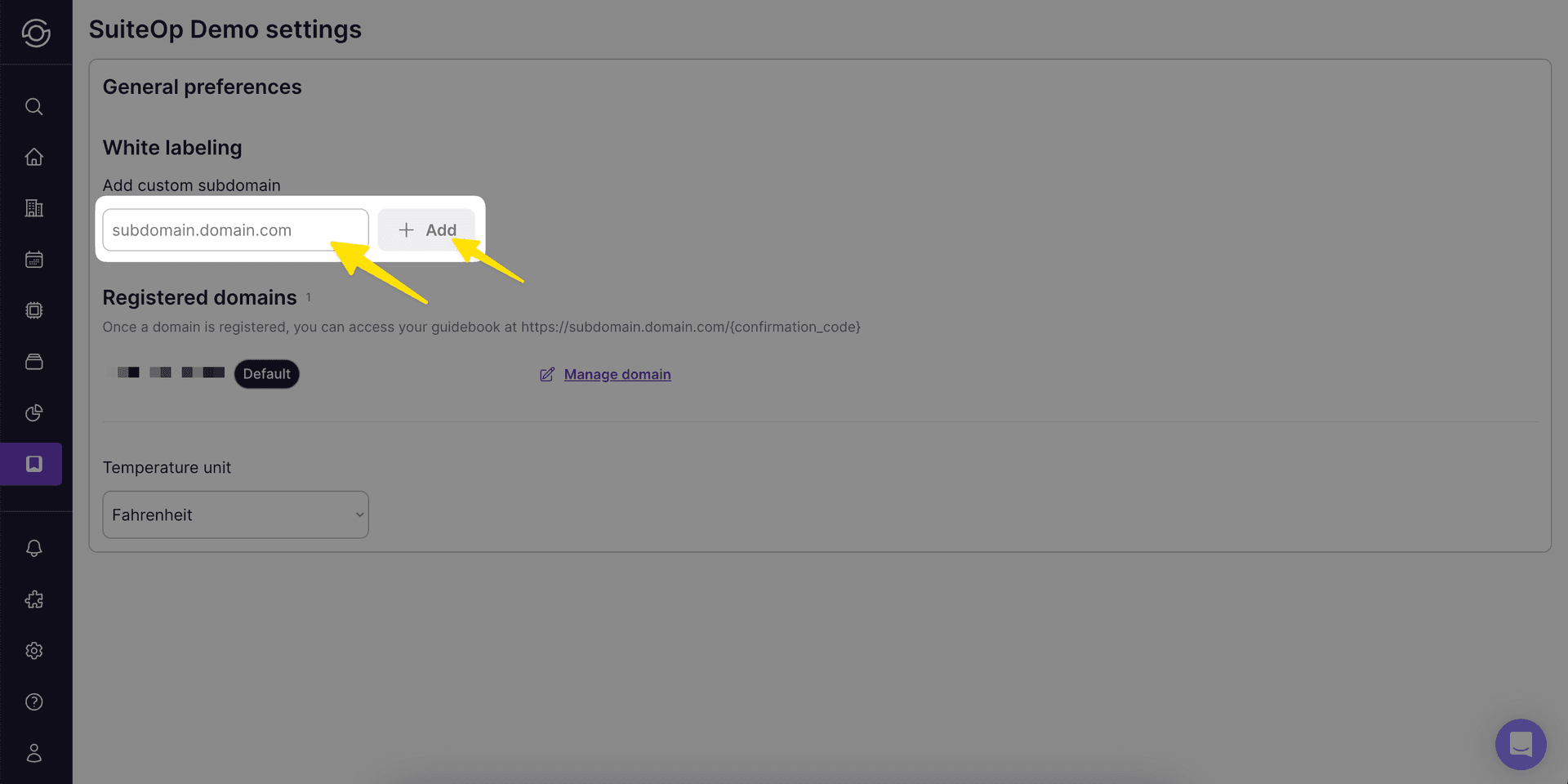This screenshot has width=1568, height=784.
Task: Open help via the question mark icon
Action: tap(33, 702)
